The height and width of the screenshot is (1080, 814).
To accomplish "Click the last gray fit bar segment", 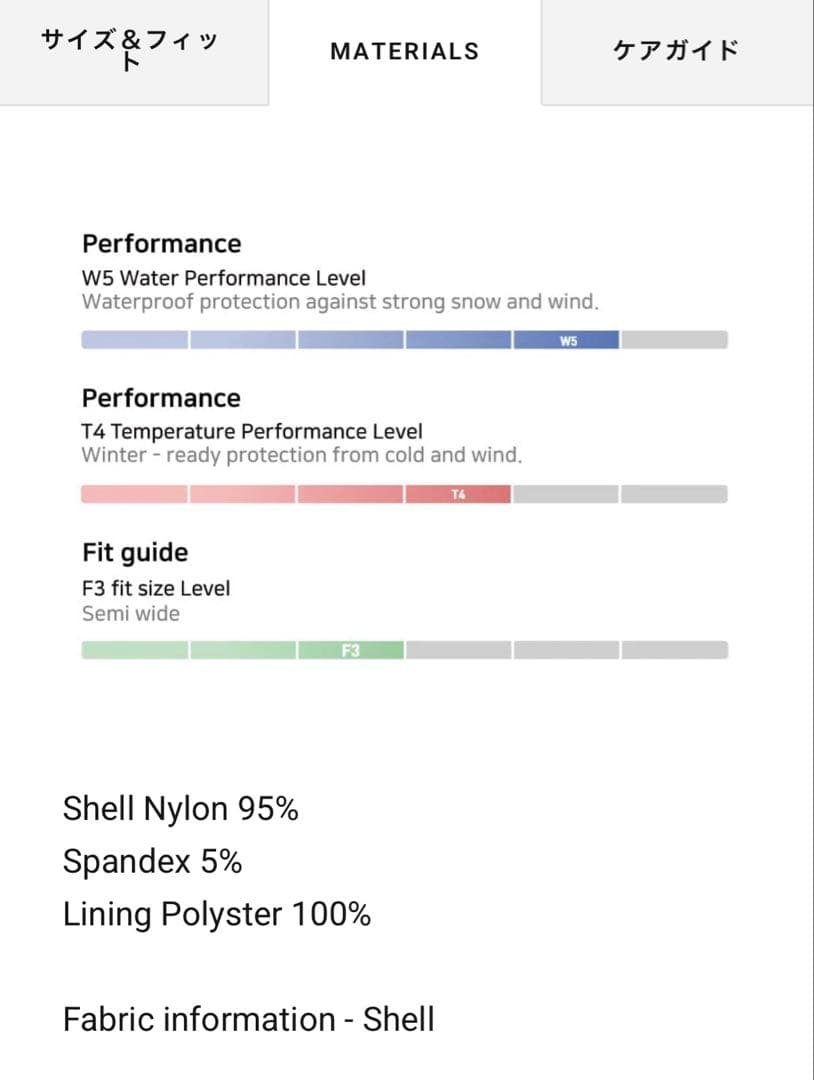I will (674, 650).
